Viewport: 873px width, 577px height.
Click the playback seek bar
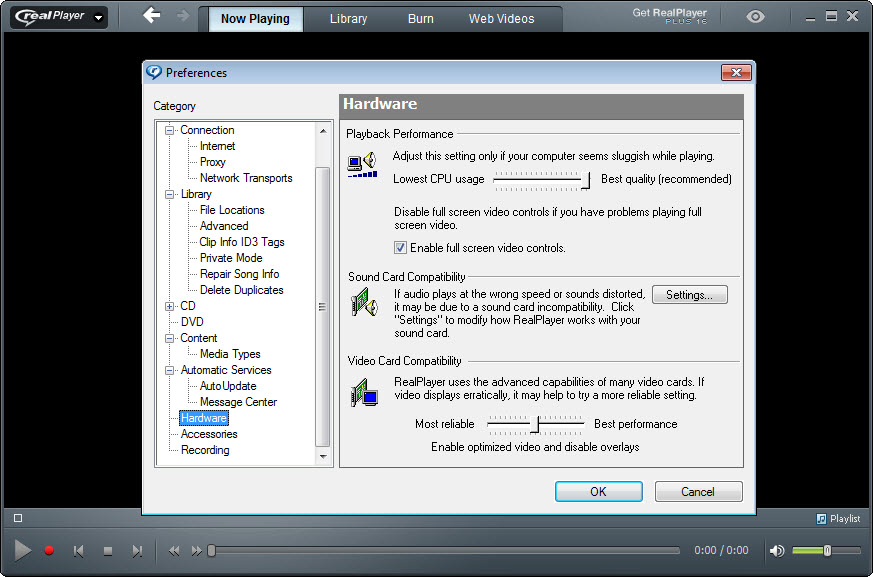[444, 551]
